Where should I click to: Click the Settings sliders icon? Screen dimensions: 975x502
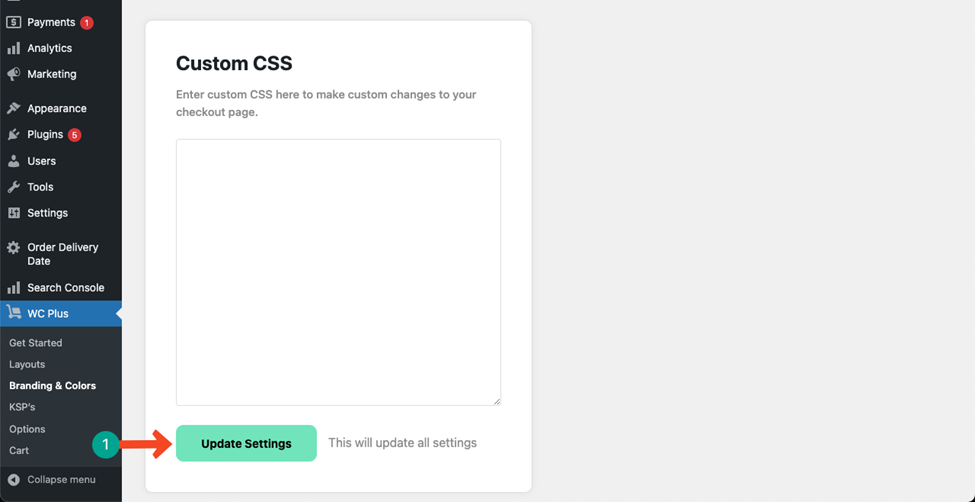tap(13, 213)
